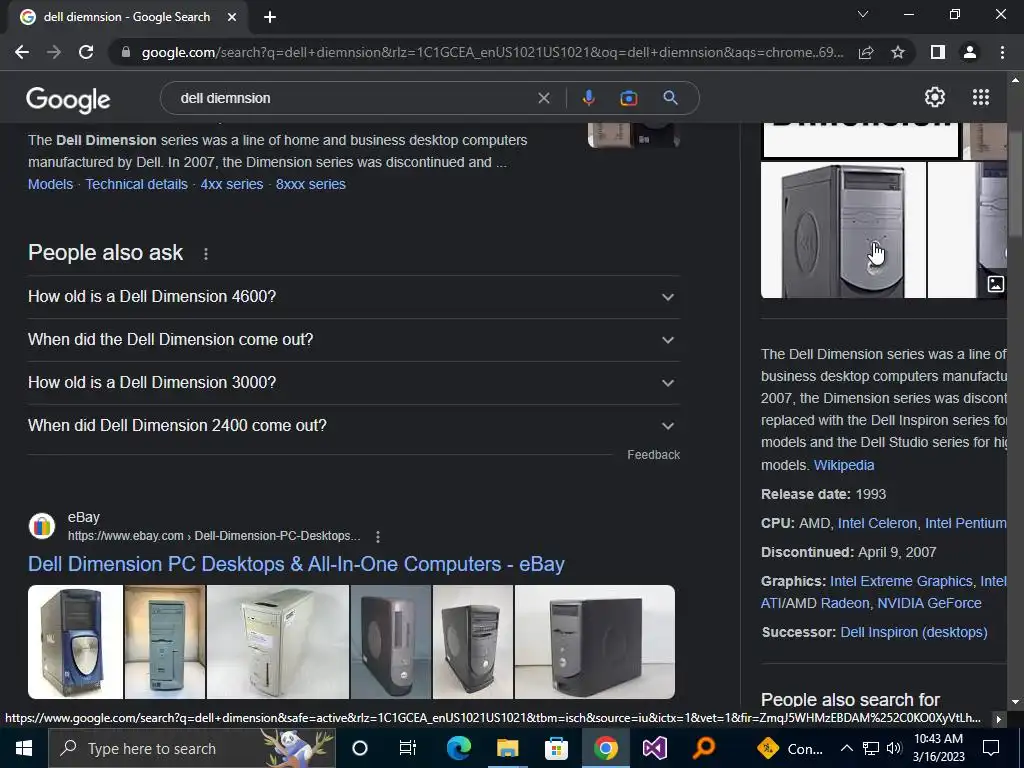Image resolution: width=1024 pixels, height=768 pixels.
Task: Open Google quick settings gear
Action: coord(935,97)
